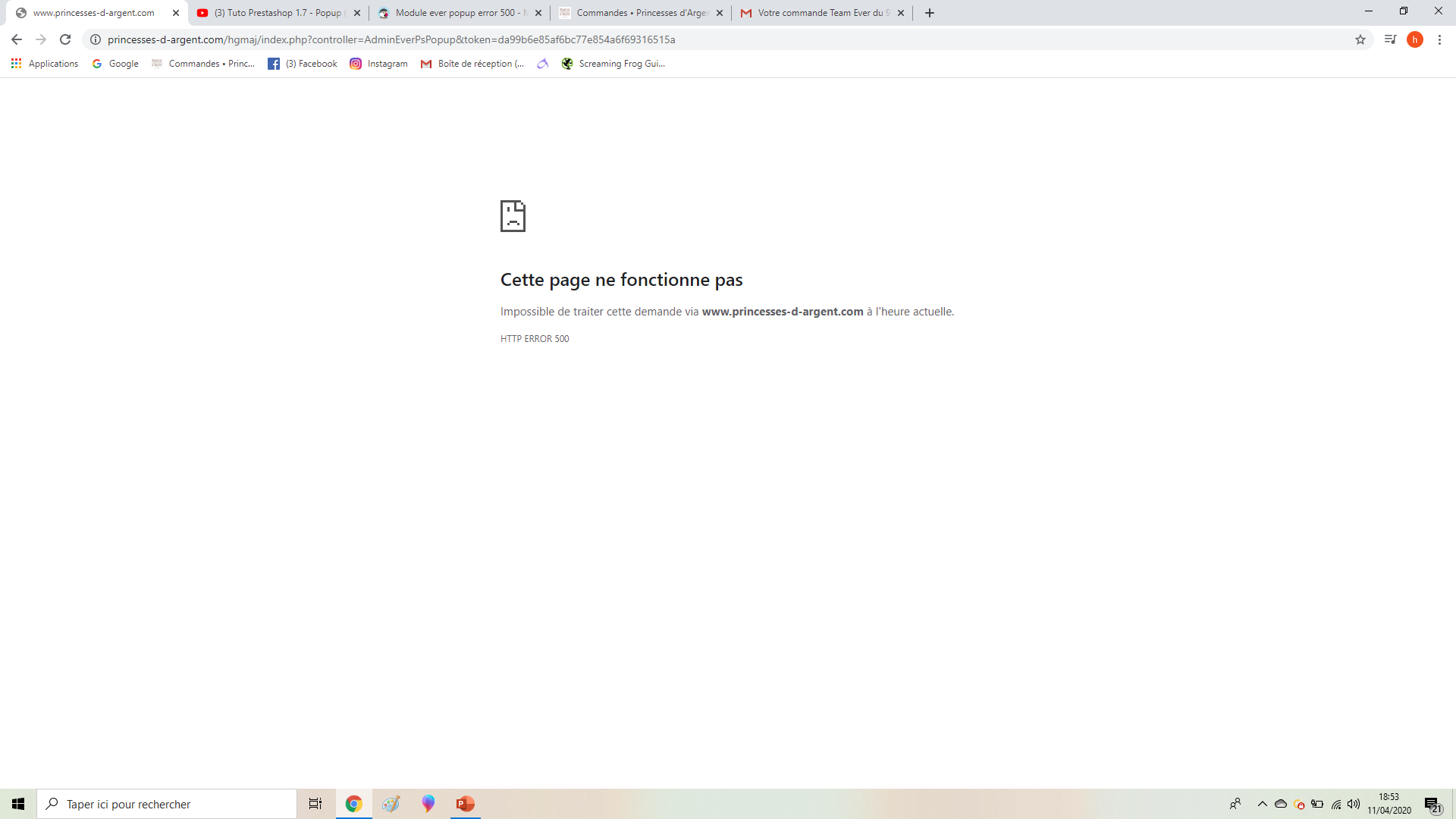Open Chrome three-dot menu
The width and height of the screenshot is (1456, 819).
pyautogui.click(x=1439, y=39)
